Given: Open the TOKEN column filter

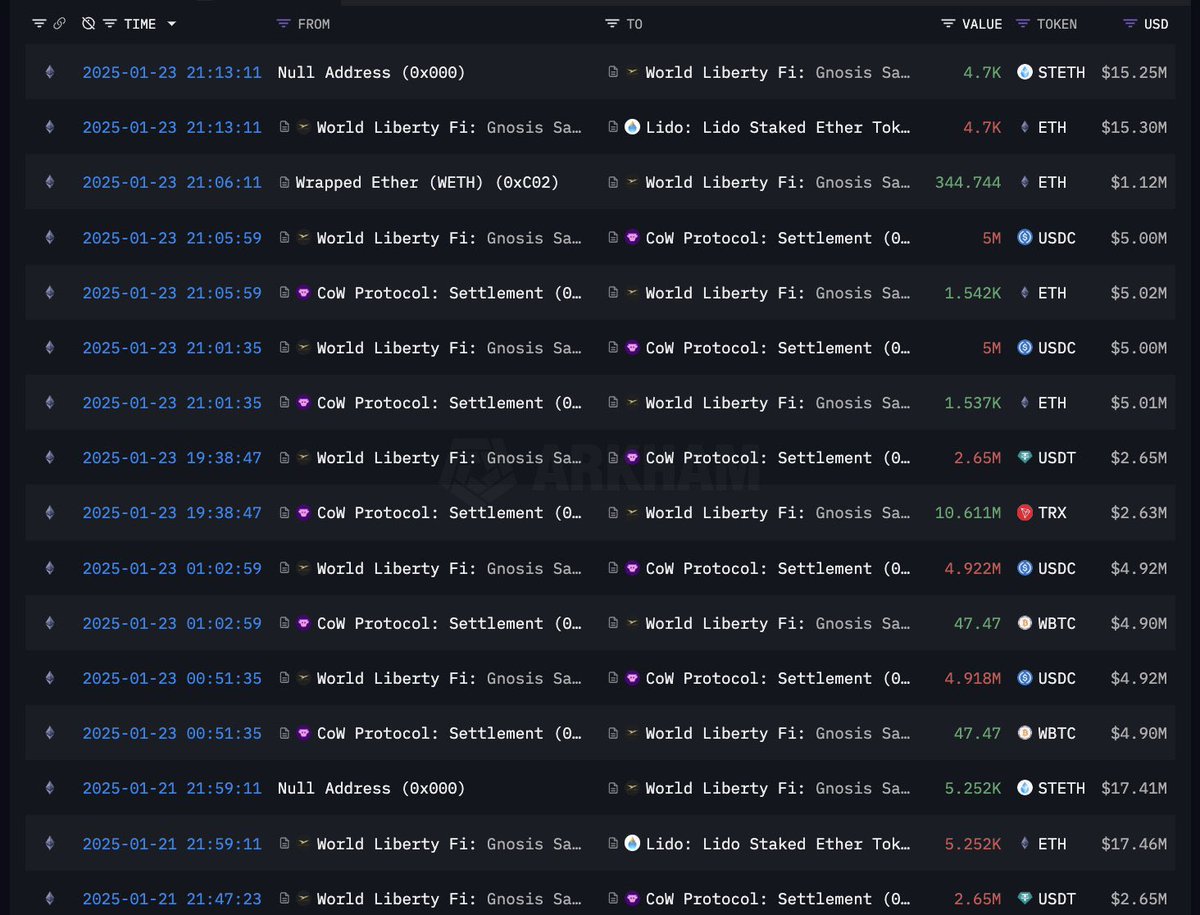Looking at the screenshot, I should click(x=1022, y=24).
